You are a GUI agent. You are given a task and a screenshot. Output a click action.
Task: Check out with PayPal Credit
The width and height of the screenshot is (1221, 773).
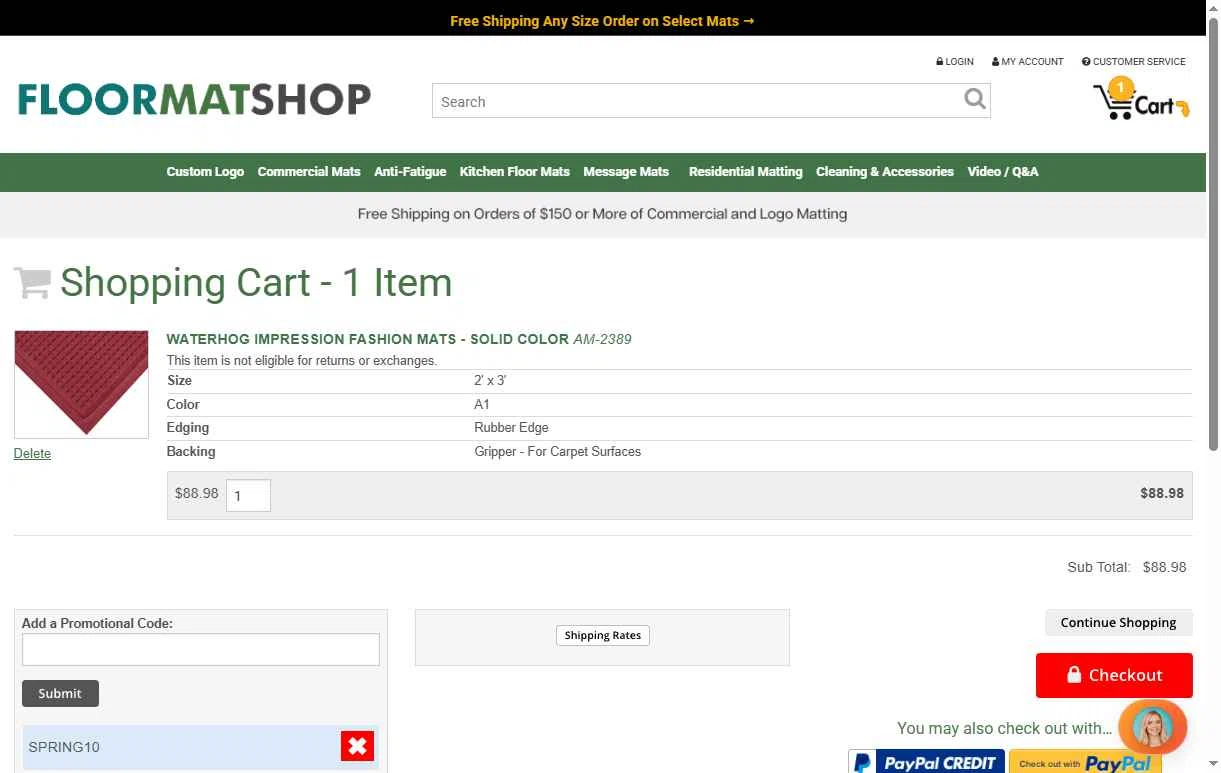pos(926,762)
